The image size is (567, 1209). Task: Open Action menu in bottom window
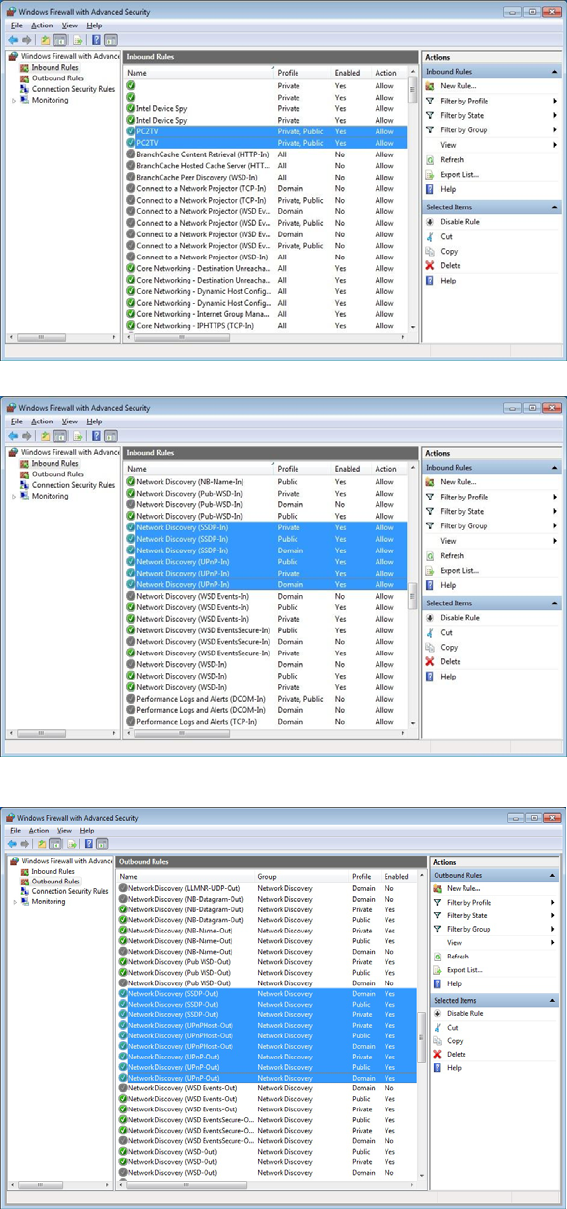(x=39, y=830)
